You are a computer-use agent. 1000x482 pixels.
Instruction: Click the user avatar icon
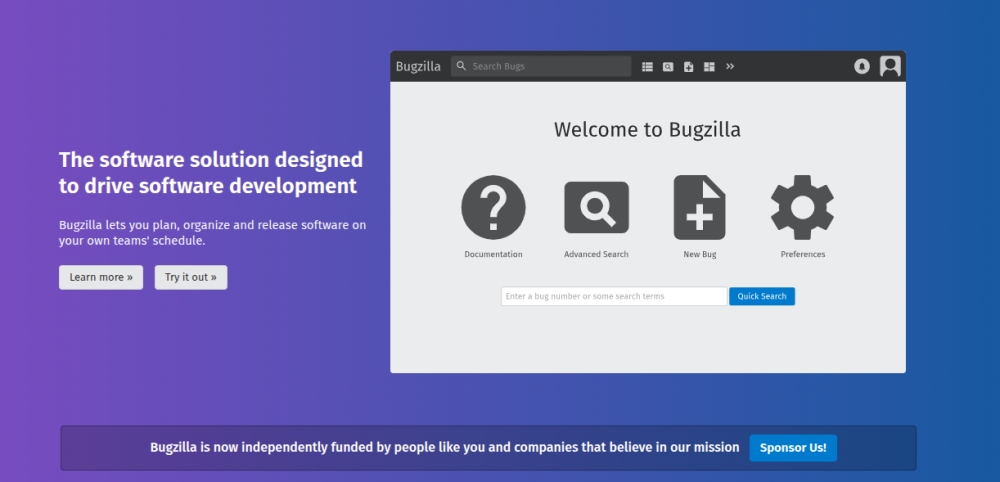coord(890,66)
